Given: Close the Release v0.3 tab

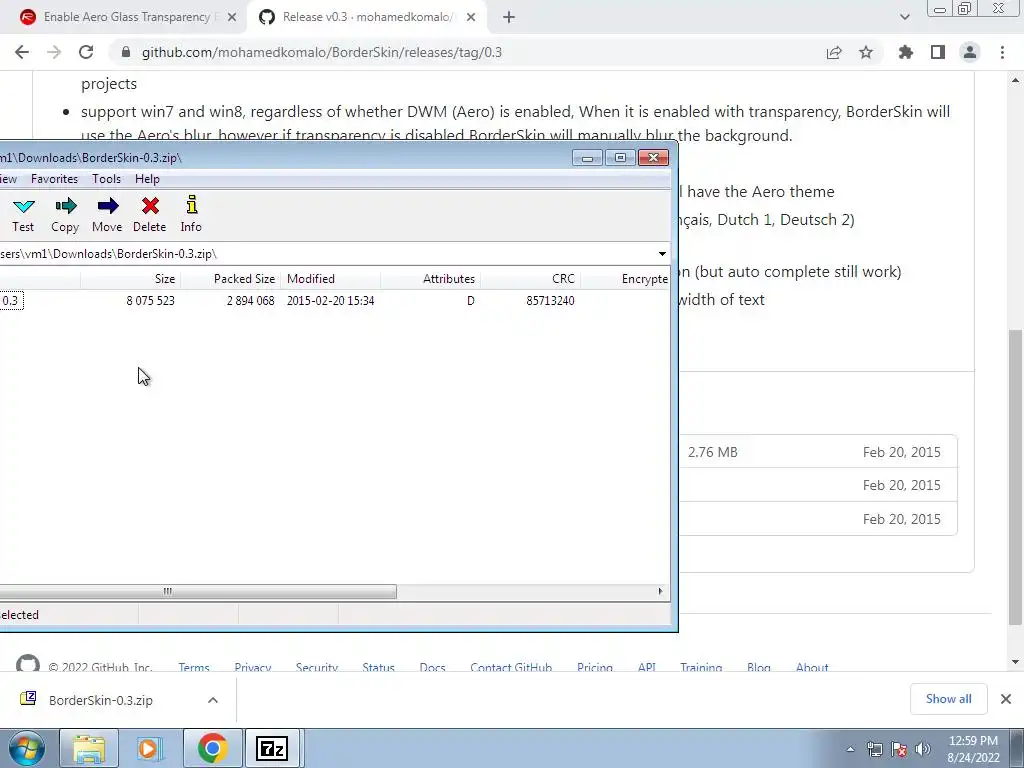Looking at the screenshot, I should (x=471, y=18).
